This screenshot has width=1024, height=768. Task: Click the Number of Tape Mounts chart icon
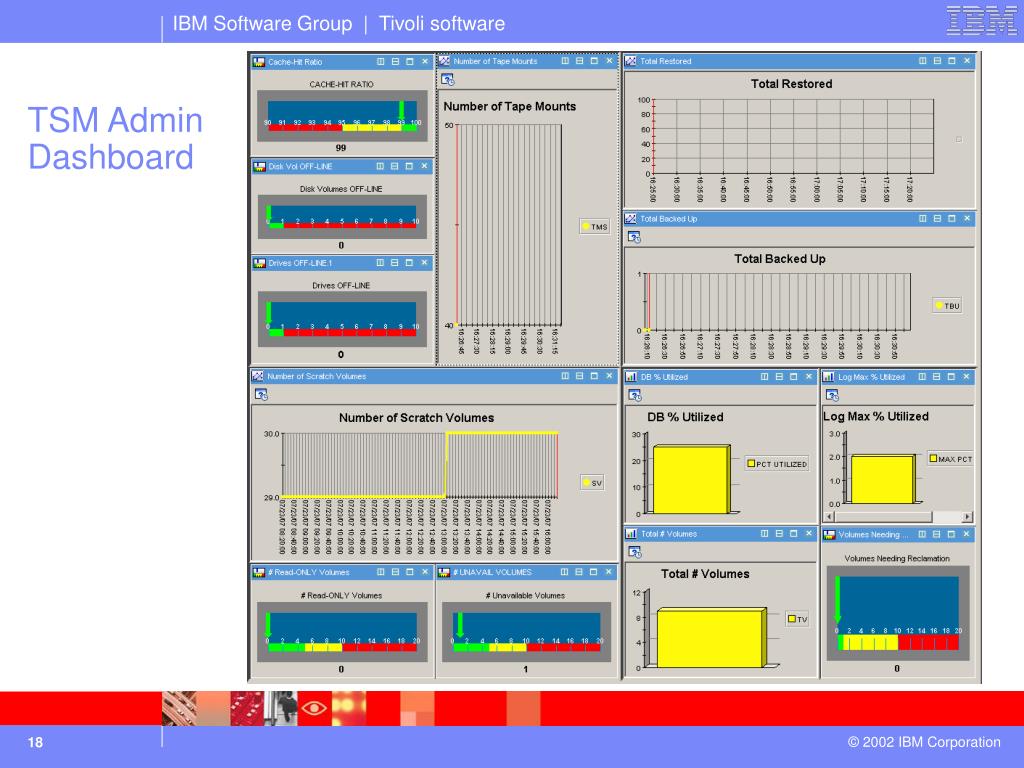[x=444, y=61]
